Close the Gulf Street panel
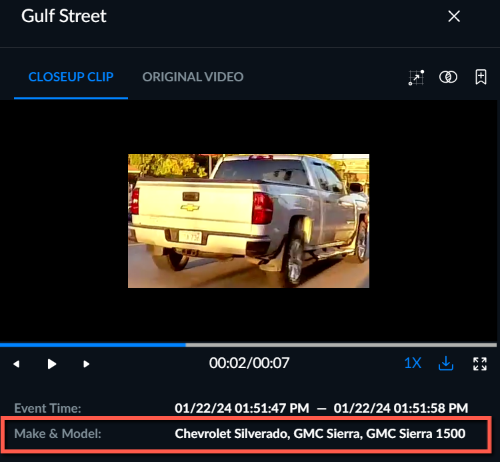Viewport: 500px width, 462px height. 454,16
